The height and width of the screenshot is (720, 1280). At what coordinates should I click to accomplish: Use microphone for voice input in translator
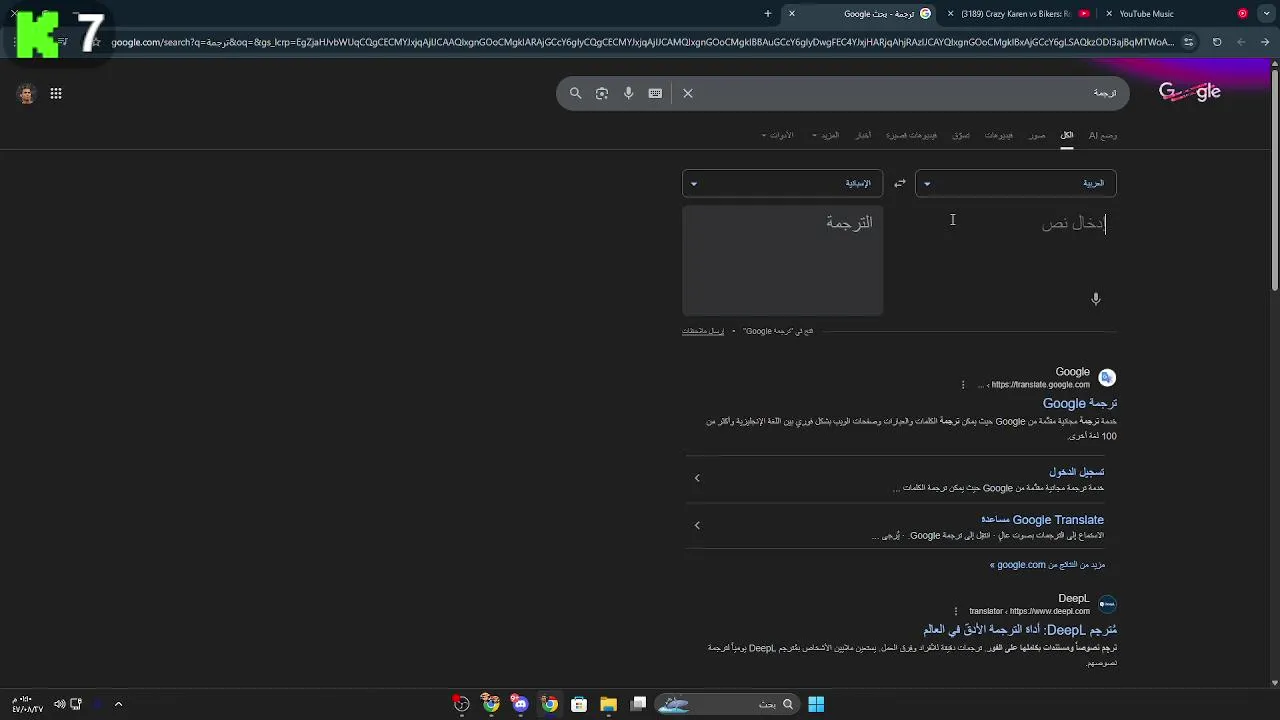coord(1096,299)
